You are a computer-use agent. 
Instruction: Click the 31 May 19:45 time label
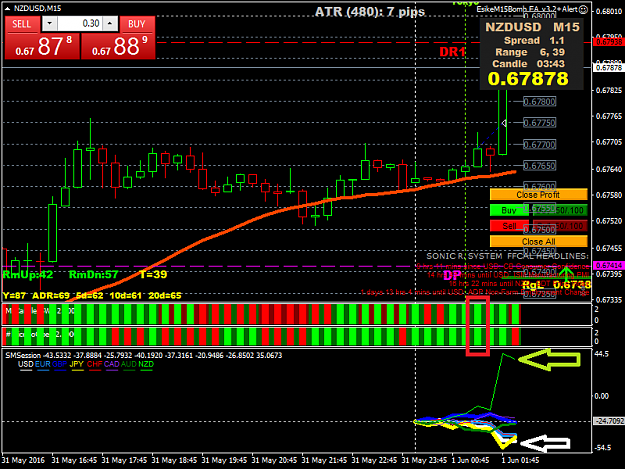point(224,460)
